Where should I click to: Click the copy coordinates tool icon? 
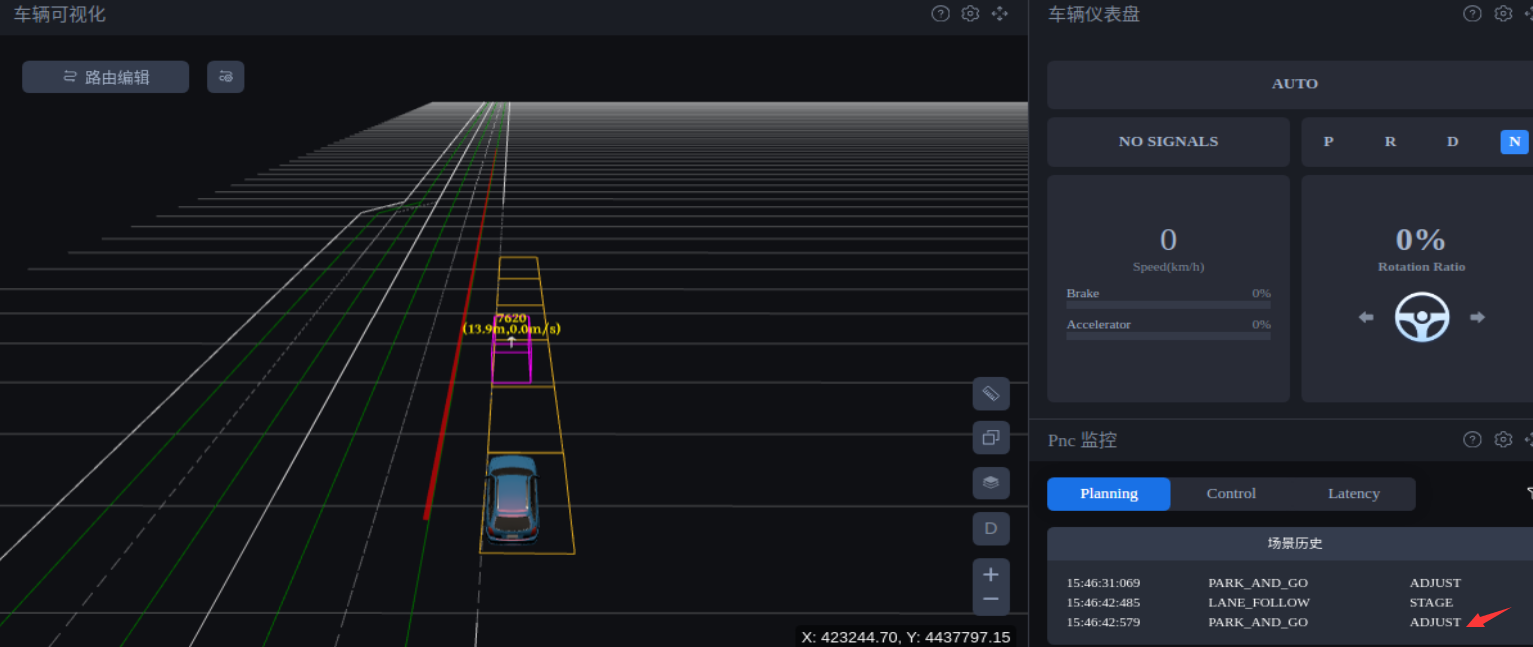point(991,438)
